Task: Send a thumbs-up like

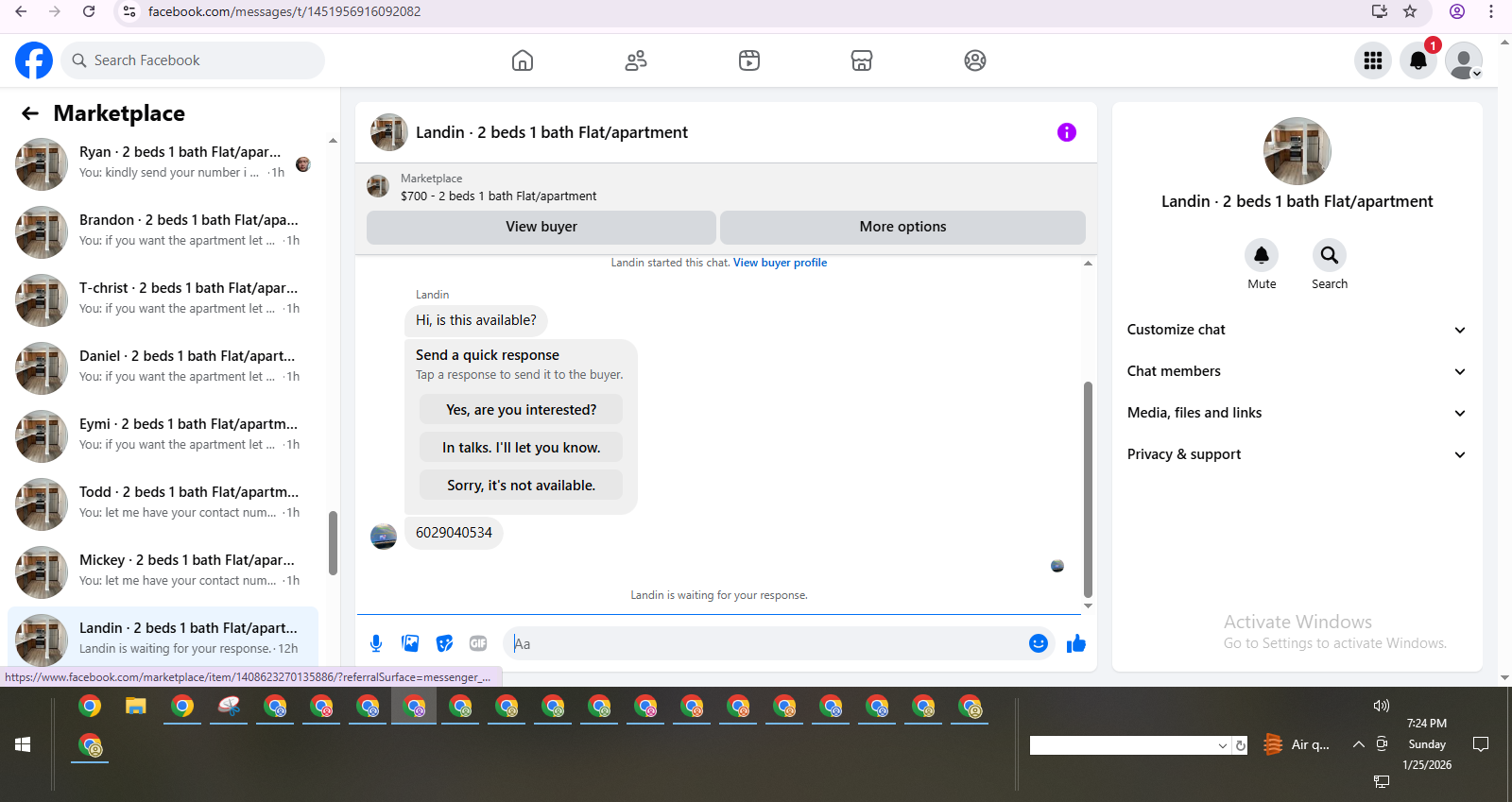Action: pos(1076,643)
